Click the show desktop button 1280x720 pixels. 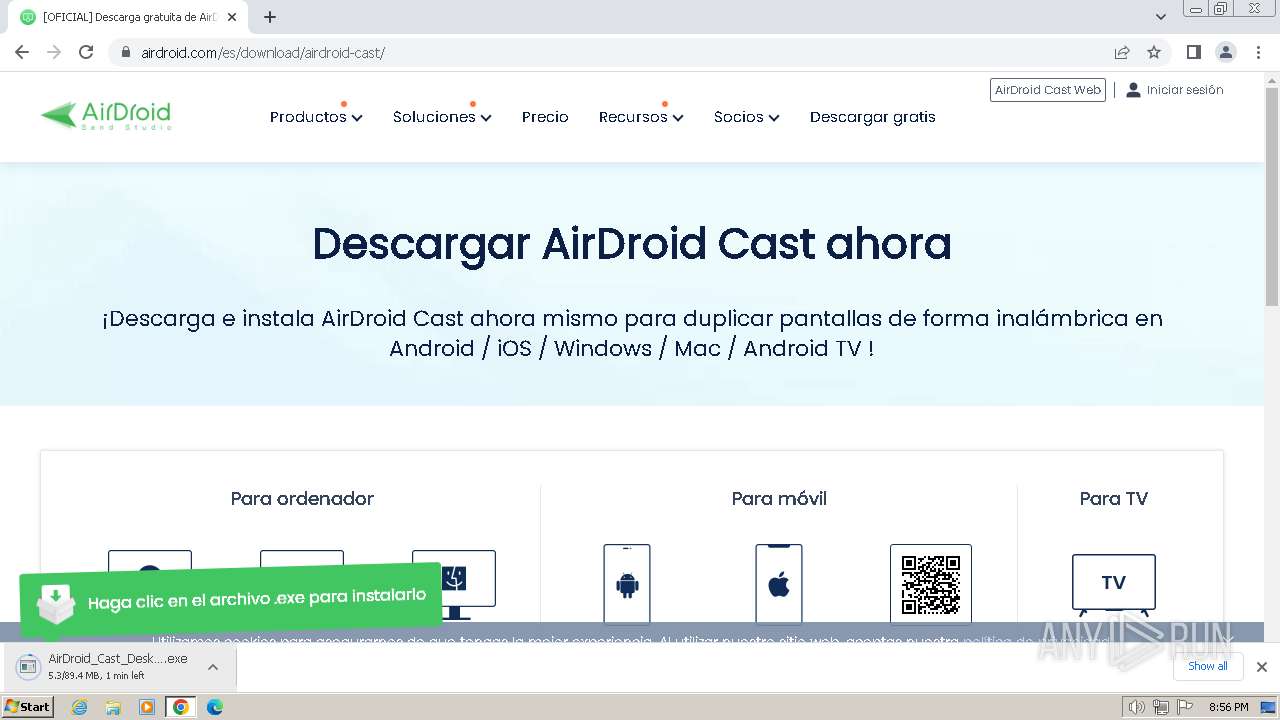(x=1268, y=707)
